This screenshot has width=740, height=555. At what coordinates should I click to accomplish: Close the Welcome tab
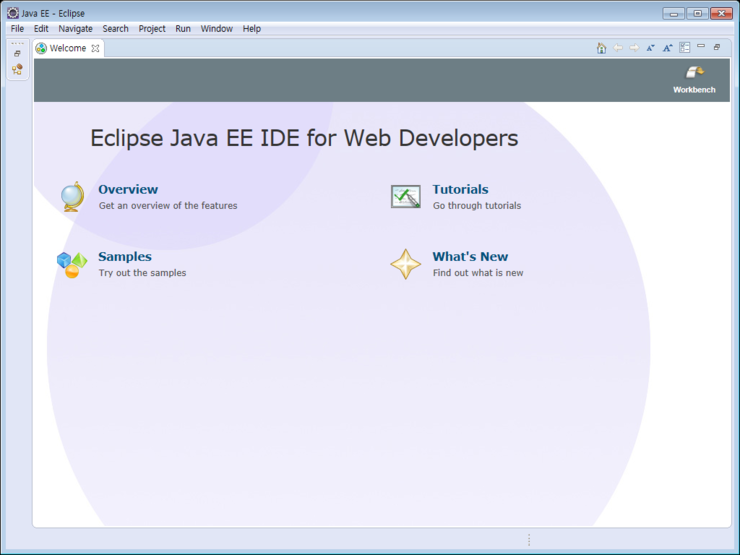pyautogui.click(x=95, y=48)
